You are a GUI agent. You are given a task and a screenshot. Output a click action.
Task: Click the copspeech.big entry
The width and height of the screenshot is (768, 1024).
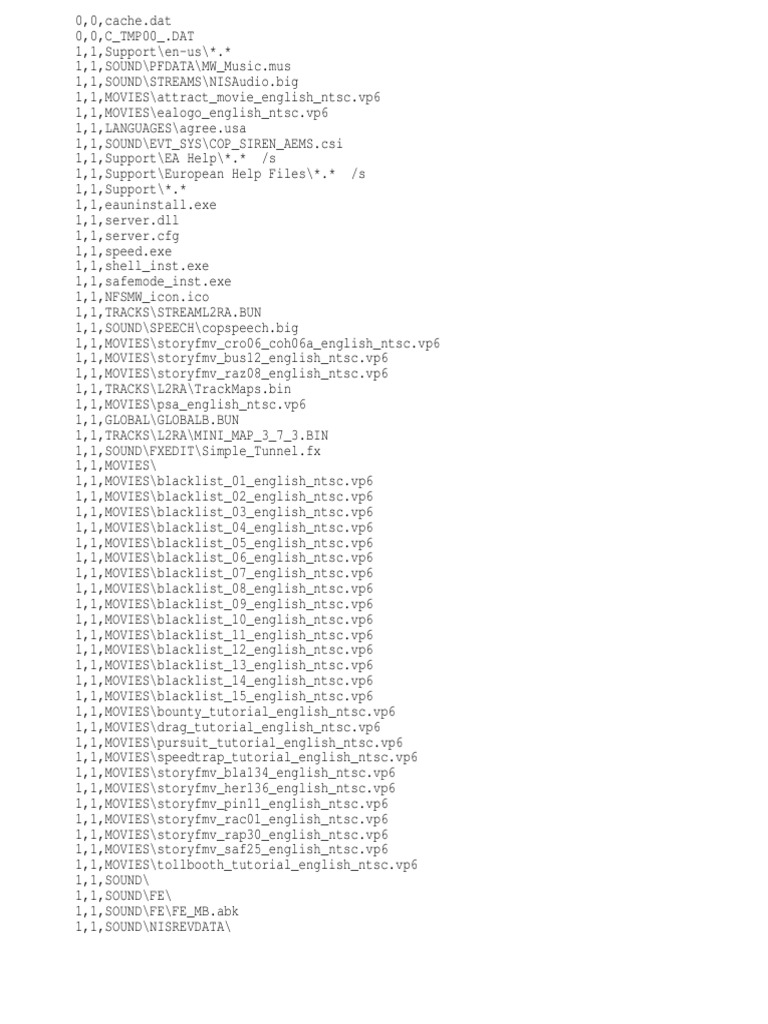(187, 328)
